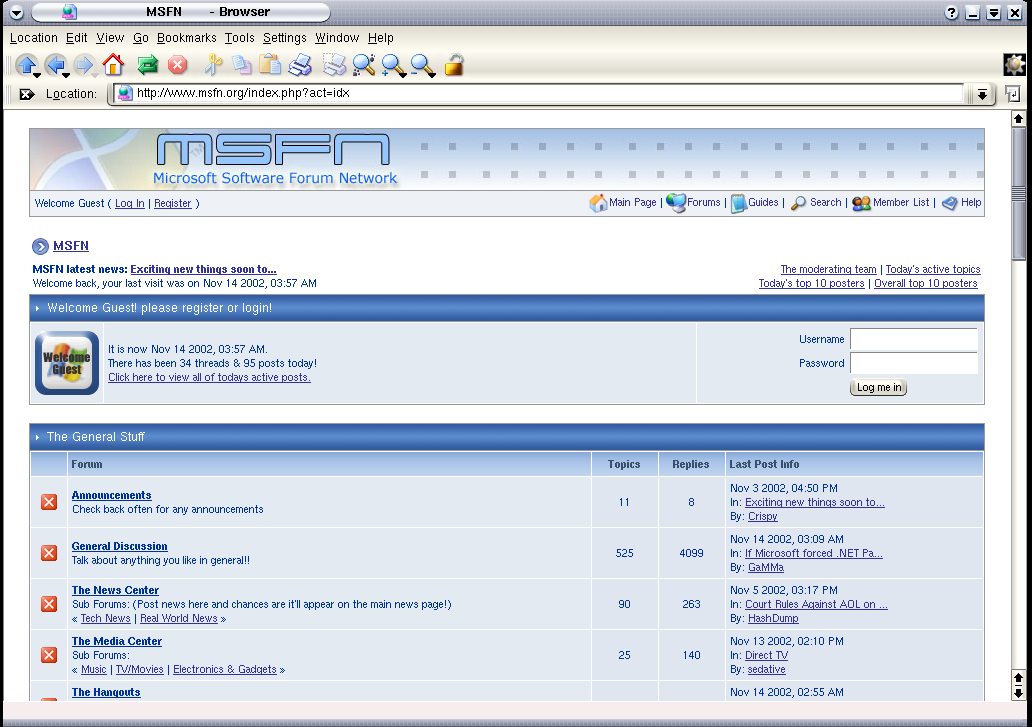
Task: Open the Settings menu
Action: [284, 38]
